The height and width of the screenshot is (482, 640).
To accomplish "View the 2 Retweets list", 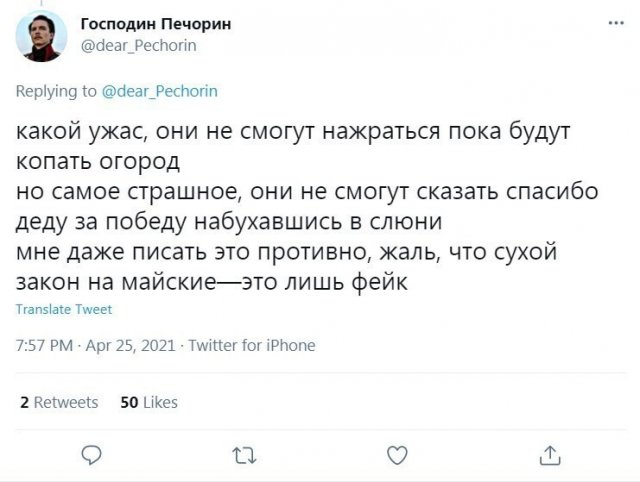I will pos(59,402).
